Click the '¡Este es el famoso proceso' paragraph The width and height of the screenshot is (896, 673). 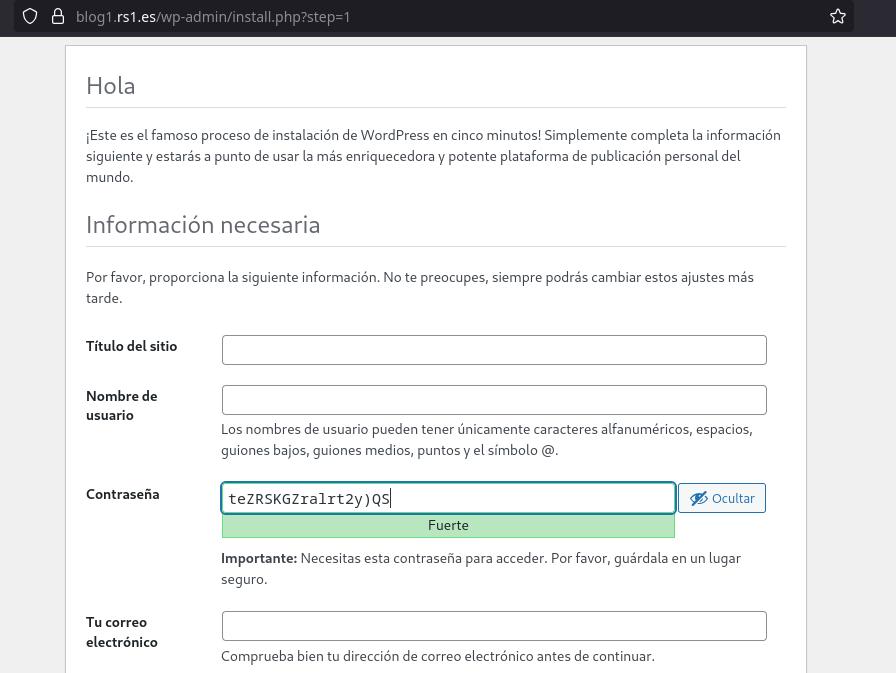(433, 156)
